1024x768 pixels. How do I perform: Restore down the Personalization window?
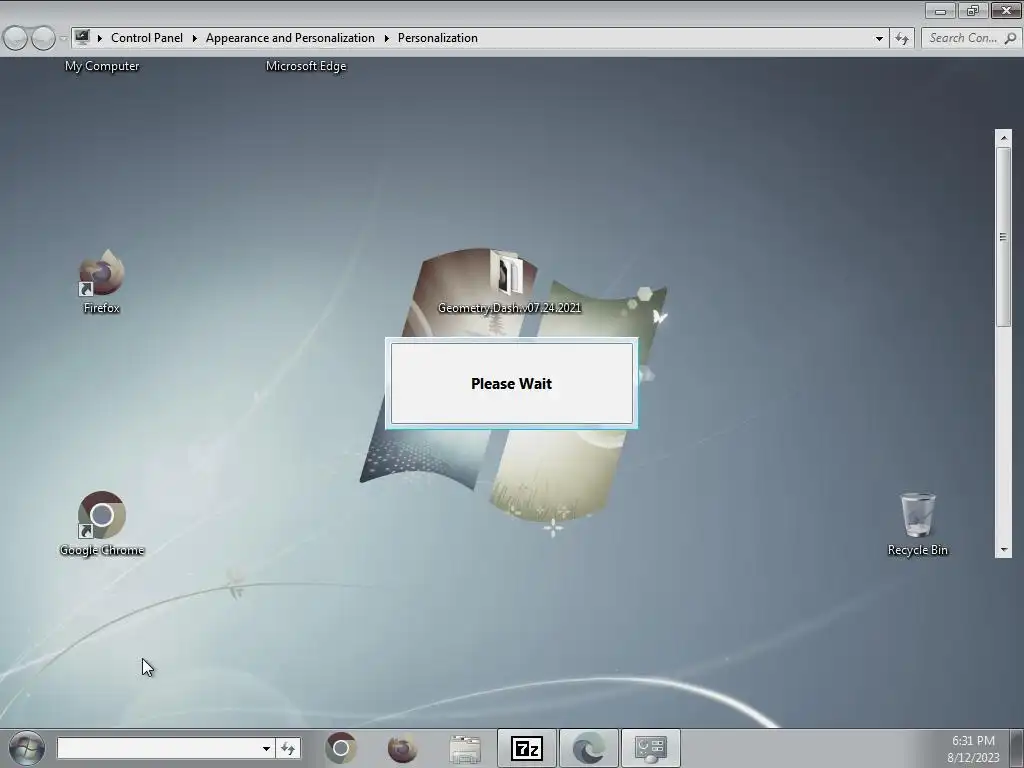pyautogui.click(x=973, y=10)
